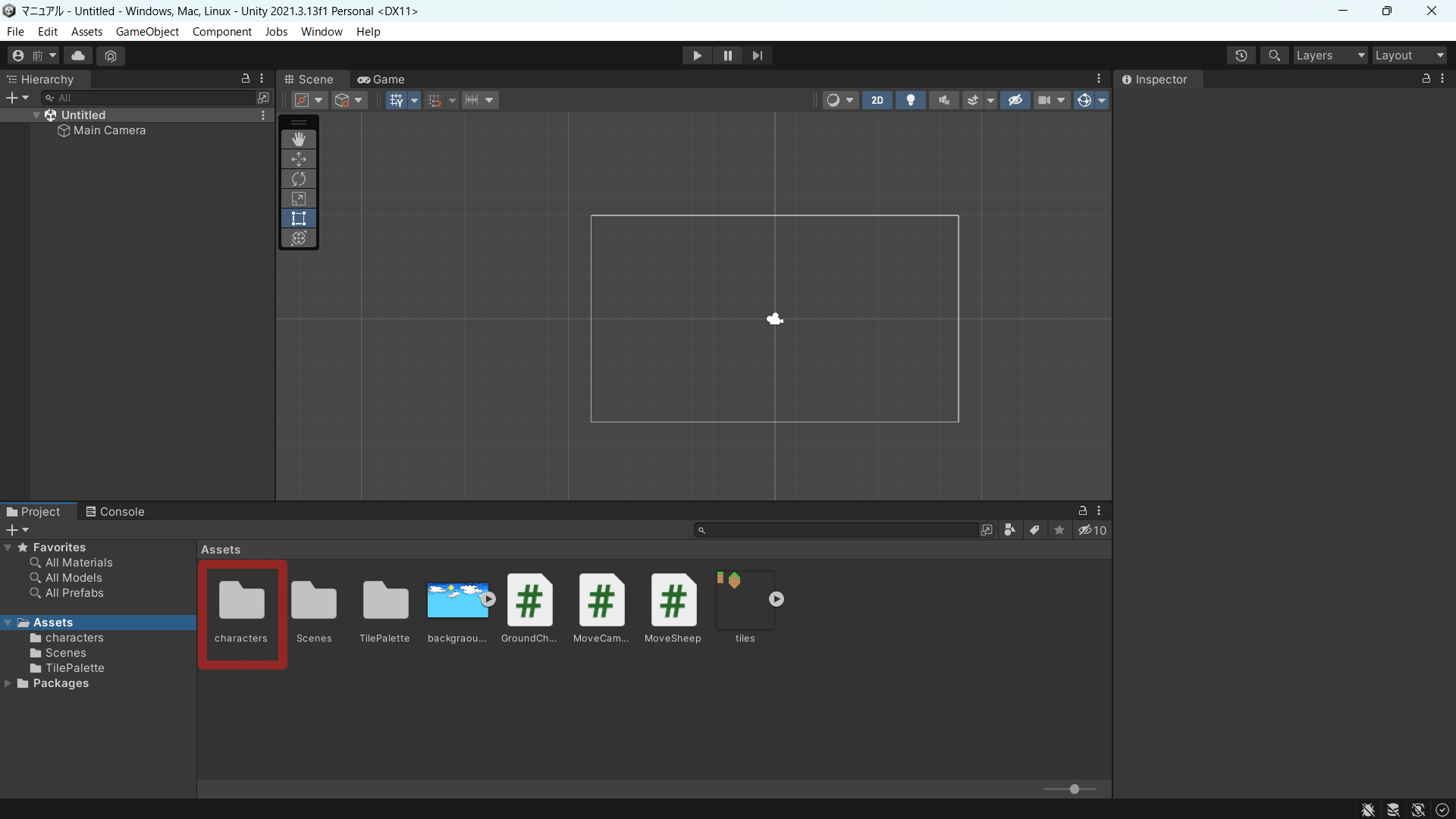The width and height of the screenshot is (1456, 819).
Task: Select the Hand view tool
Action: point(299,140)
